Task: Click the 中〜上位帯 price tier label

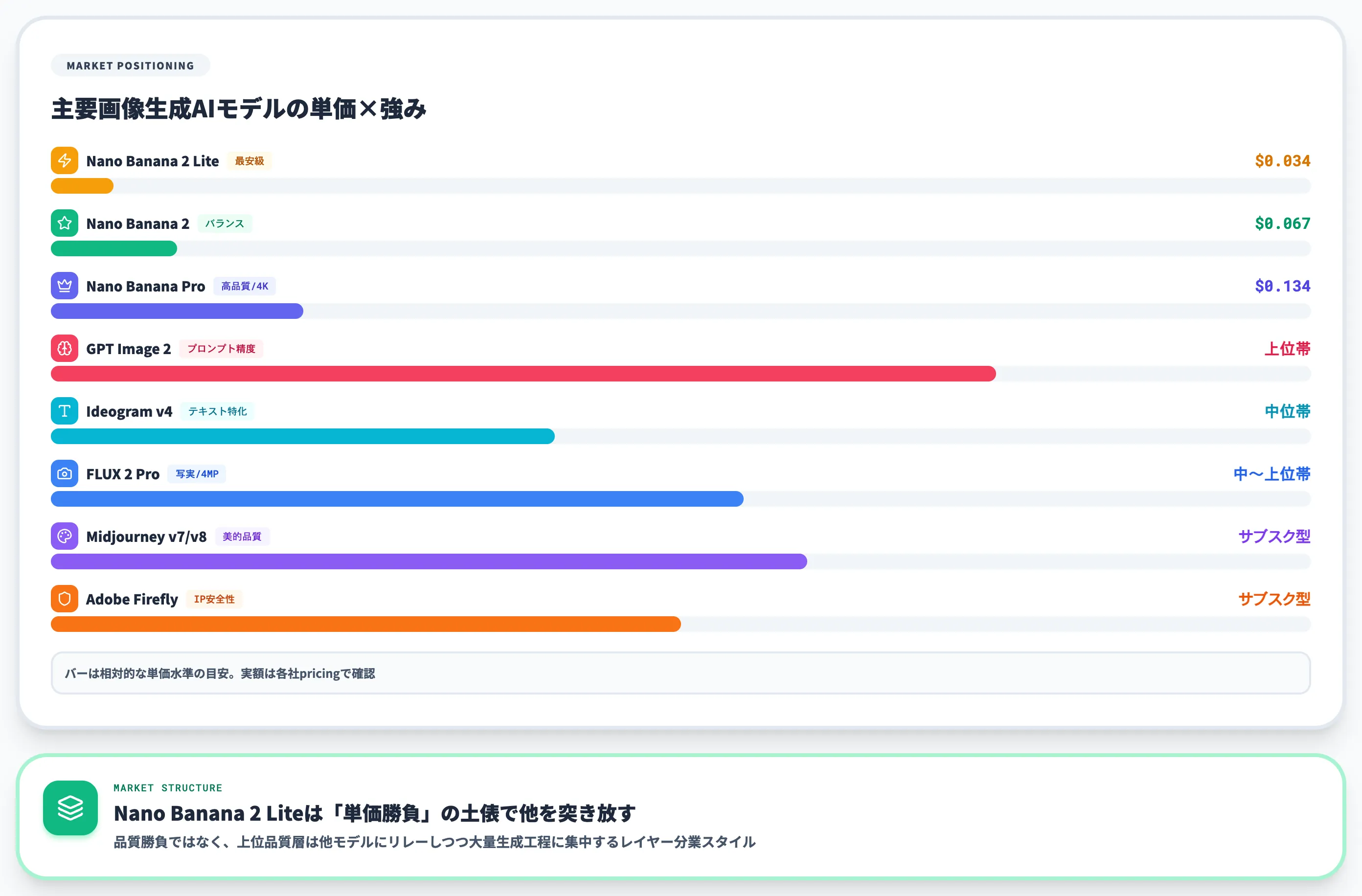Action: click(1272, 474)
